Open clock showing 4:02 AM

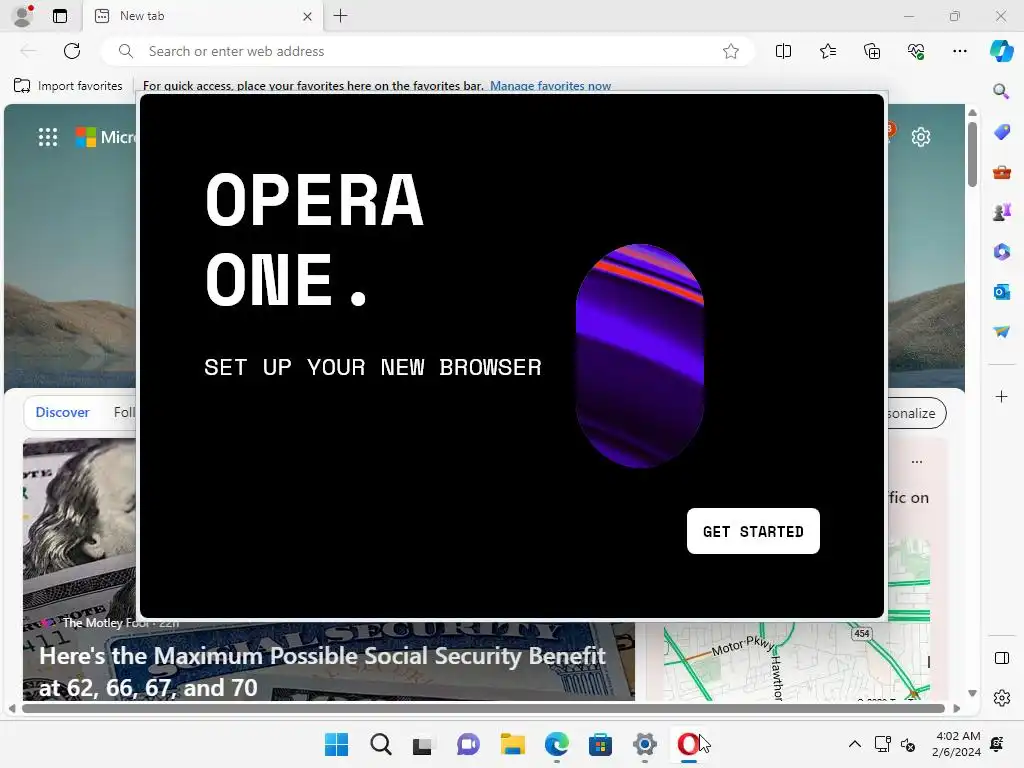(x=956, y=744)
